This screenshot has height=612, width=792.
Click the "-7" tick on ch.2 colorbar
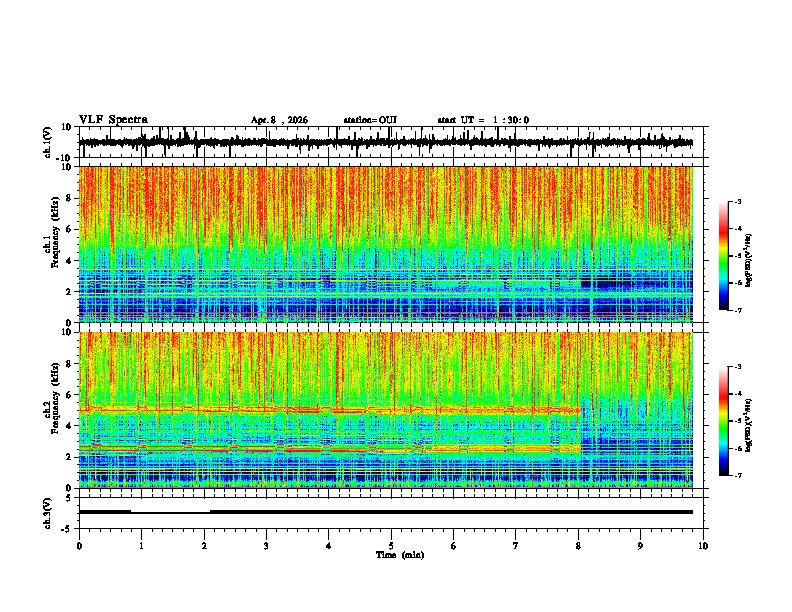tap(737, 475)
